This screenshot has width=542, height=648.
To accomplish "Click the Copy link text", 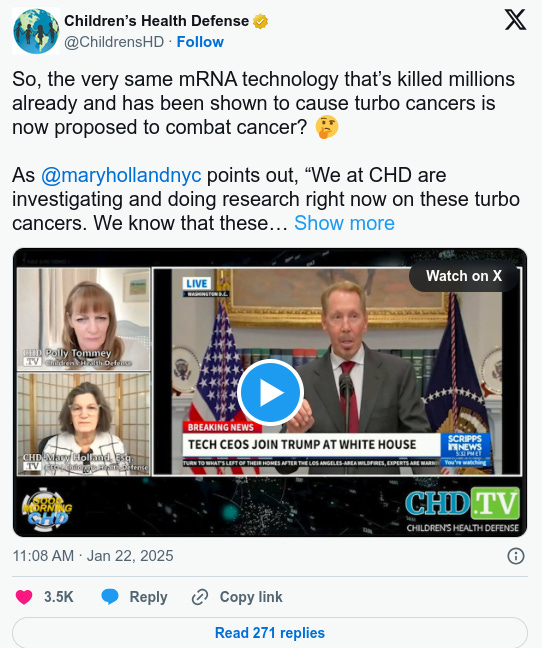I will [251, 597].
